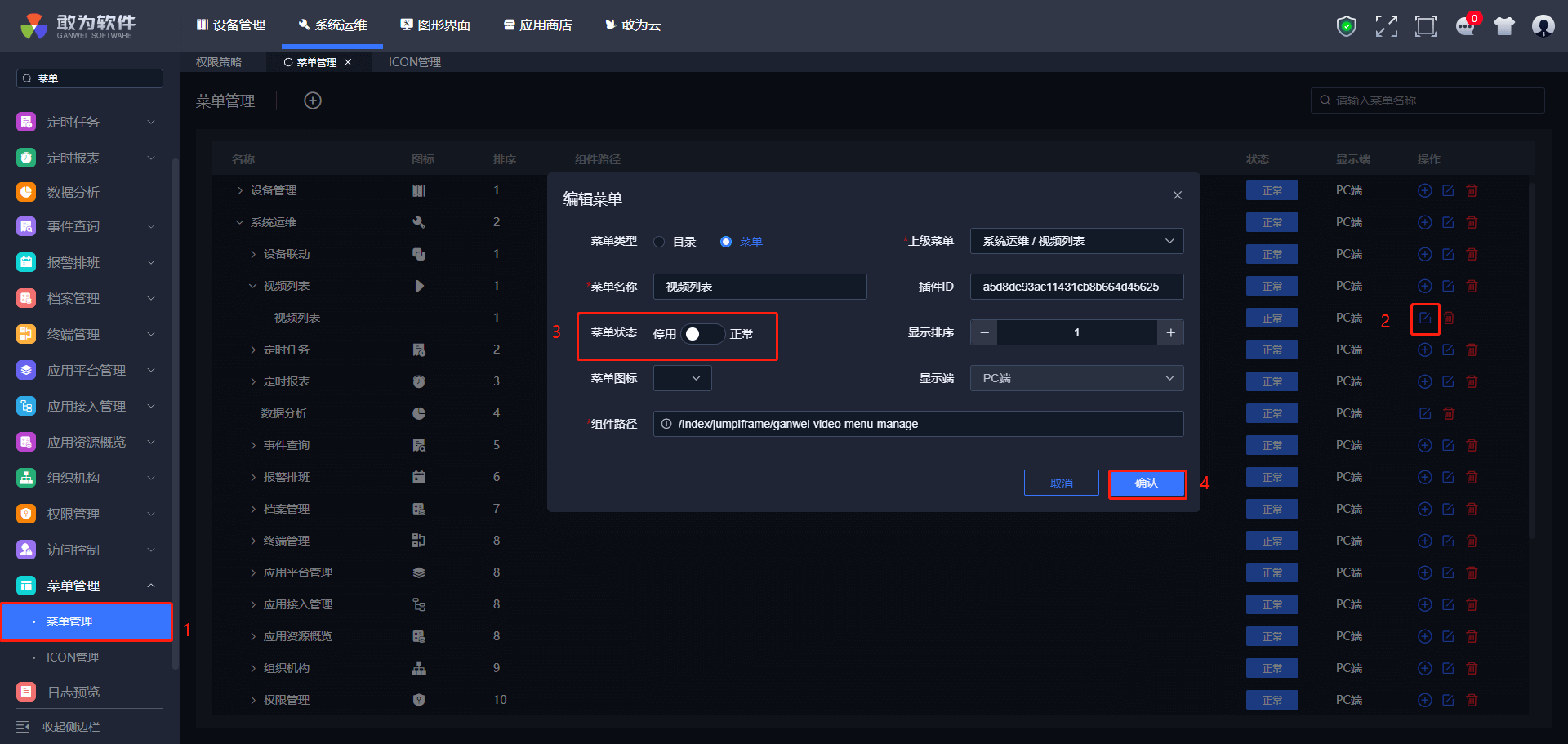Open the 图形界面 top menu
The height and width of the screenshot is (744, 1568).
pyautogui.click(x=435, y=25)
